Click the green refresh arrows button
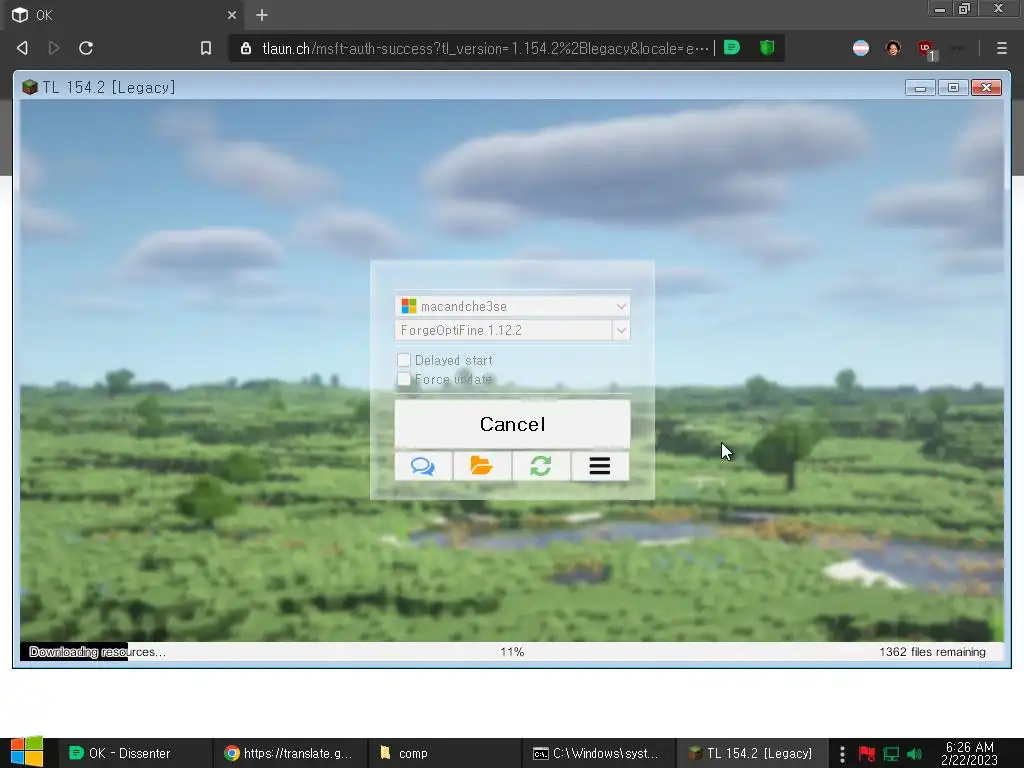Viewport: 1024px width, 768px height. (541, 466)
